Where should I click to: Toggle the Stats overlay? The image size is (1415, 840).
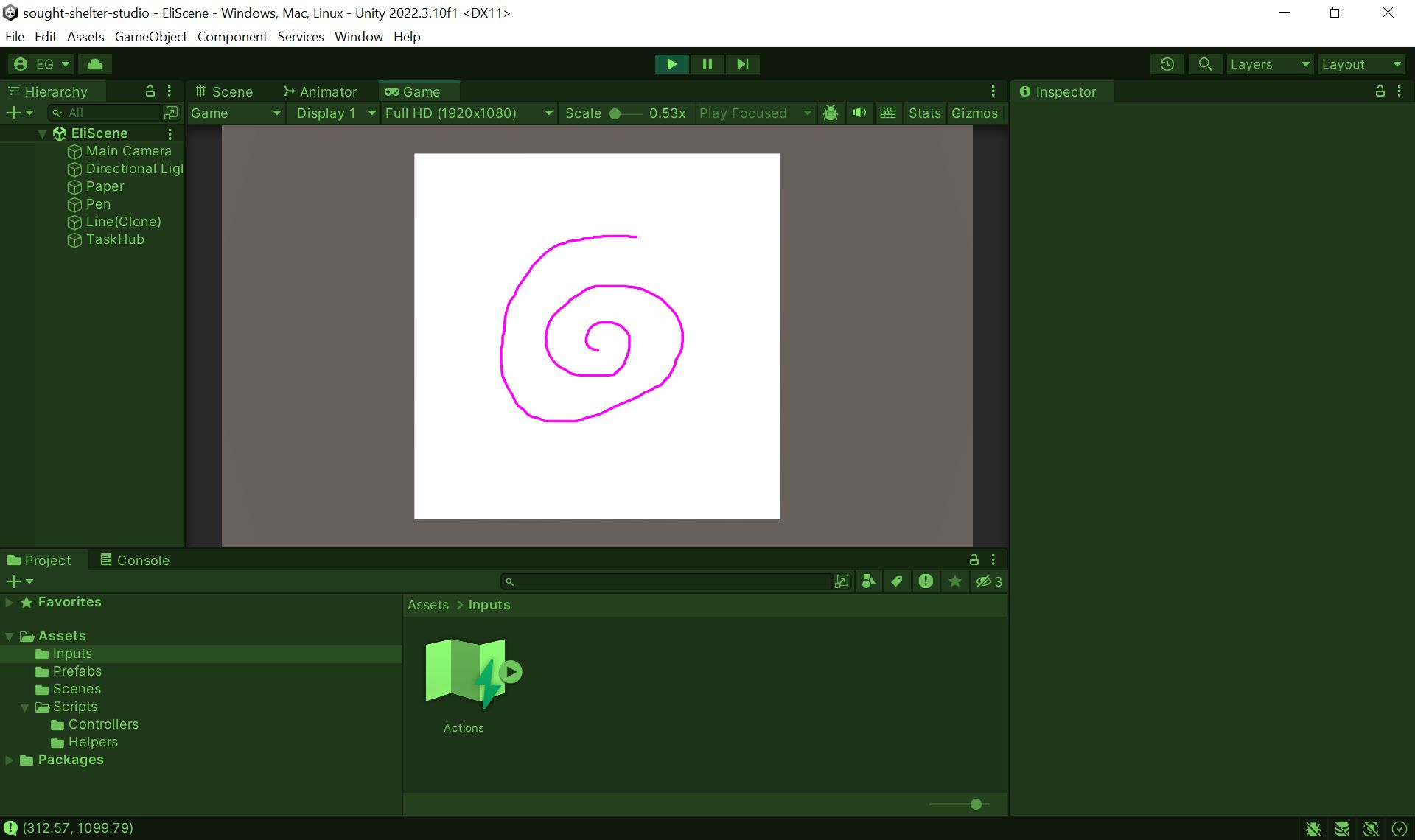(924, 113)
